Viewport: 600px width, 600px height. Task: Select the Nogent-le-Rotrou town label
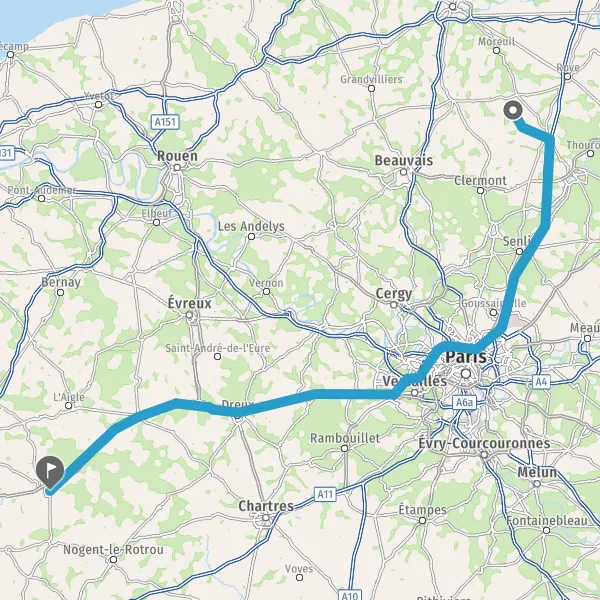(x=113, y=549)
